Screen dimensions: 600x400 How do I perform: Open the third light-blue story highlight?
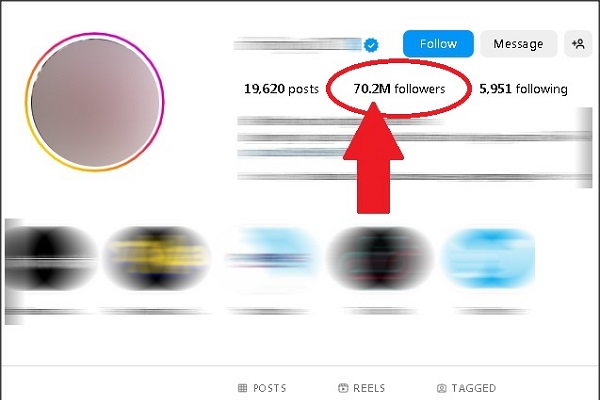coord(272,258)
